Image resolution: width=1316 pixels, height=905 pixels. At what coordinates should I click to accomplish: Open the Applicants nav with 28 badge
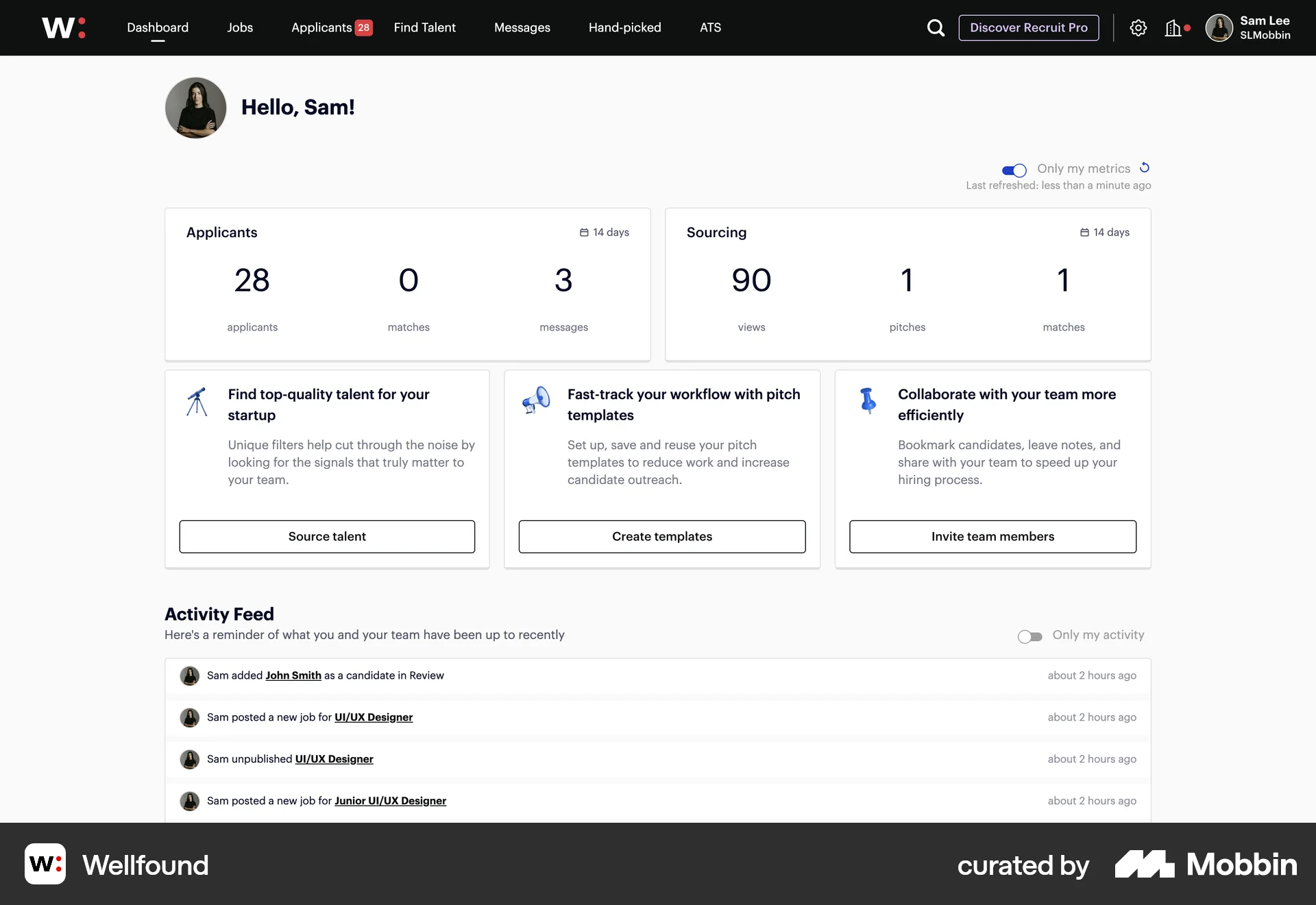coord(322,27)
